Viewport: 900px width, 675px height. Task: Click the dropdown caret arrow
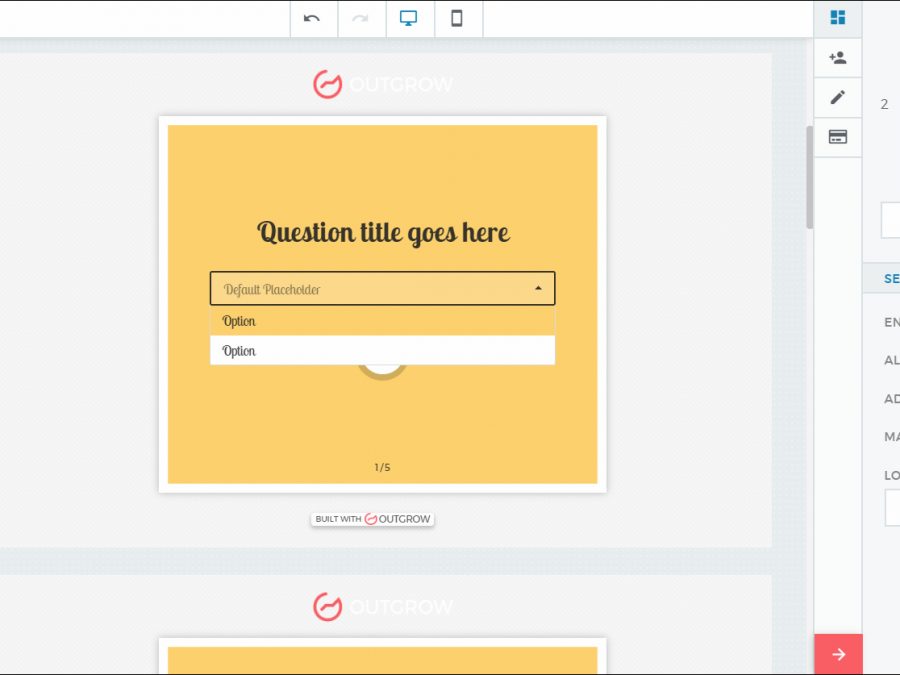point(538,289)
